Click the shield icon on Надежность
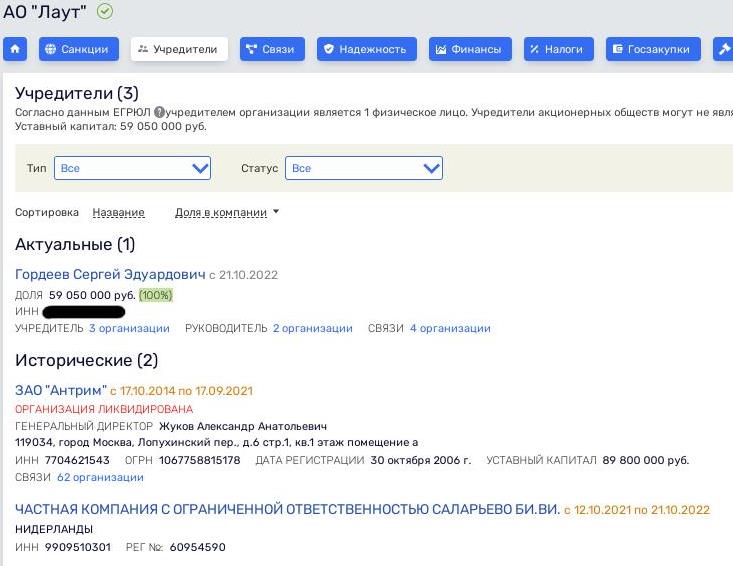The height and width of the screenshot is (566, 733). [x=328, y=49]
